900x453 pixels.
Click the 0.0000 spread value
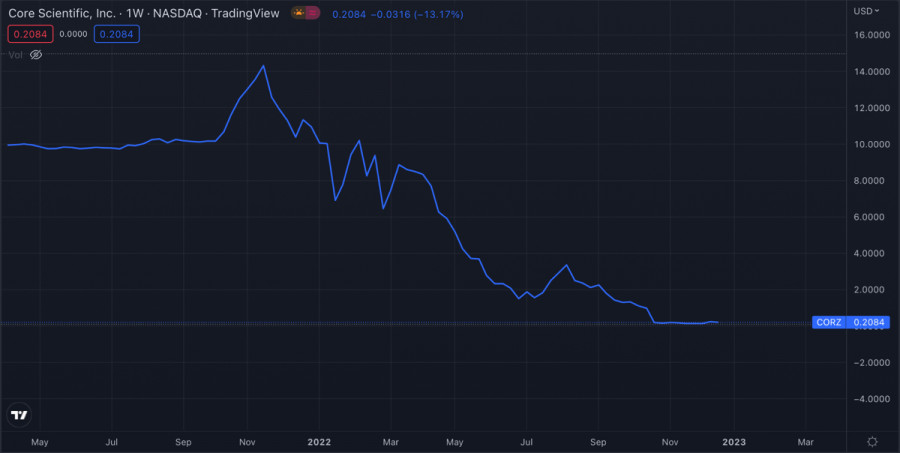(73, 34)
